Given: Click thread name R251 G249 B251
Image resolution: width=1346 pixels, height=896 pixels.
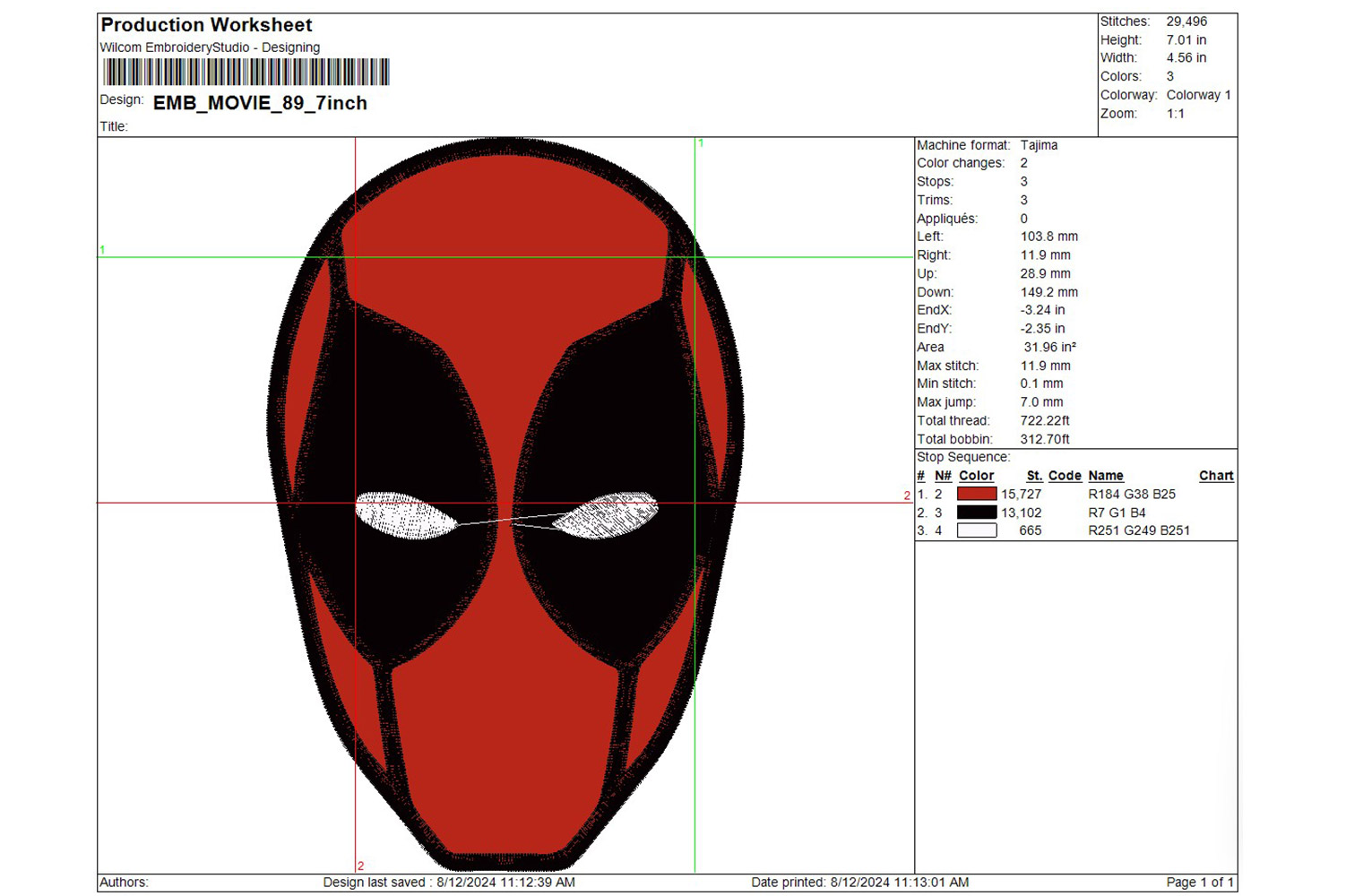Looking at the screenshot, I should point(1139,530).
